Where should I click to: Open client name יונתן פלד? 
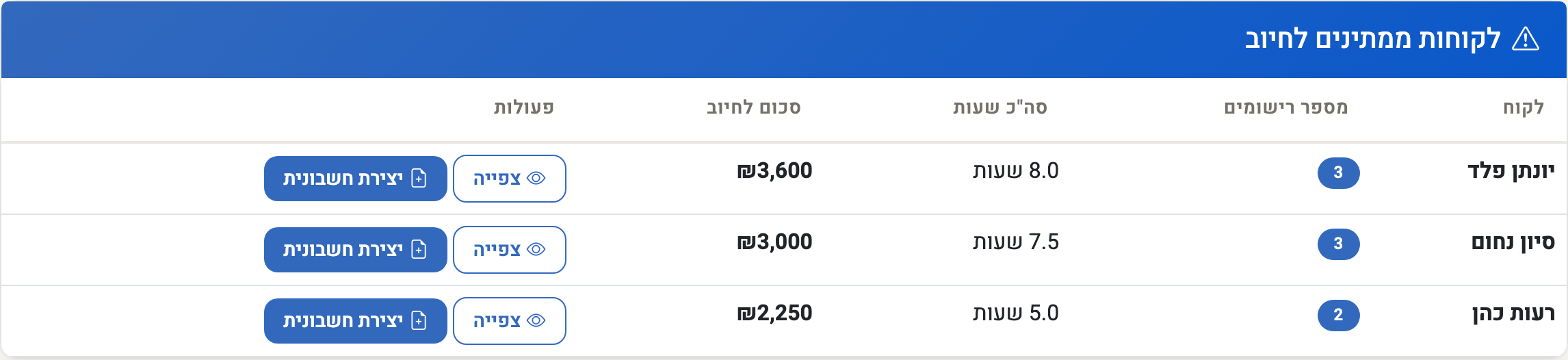coord(1511,170)
